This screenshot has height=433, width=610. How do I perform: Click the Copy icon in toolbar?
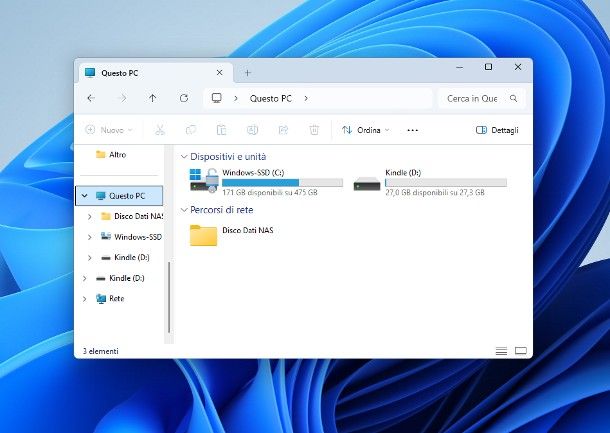[191, 130]
